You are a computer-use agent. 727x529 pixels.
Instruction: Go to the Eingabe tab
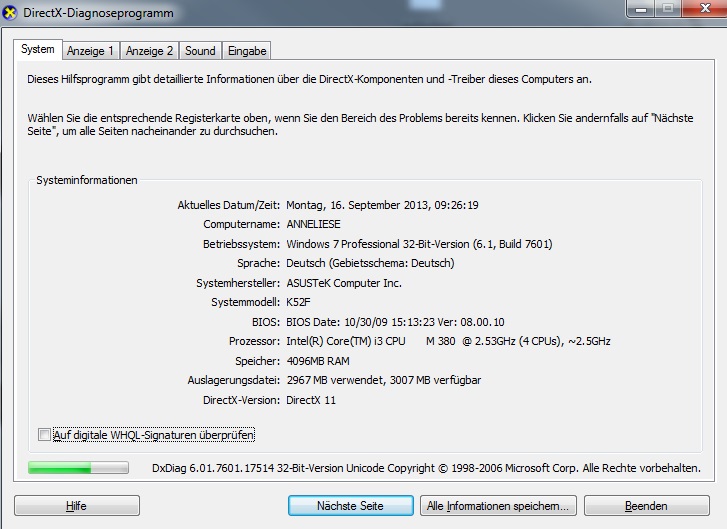(247, 51)
